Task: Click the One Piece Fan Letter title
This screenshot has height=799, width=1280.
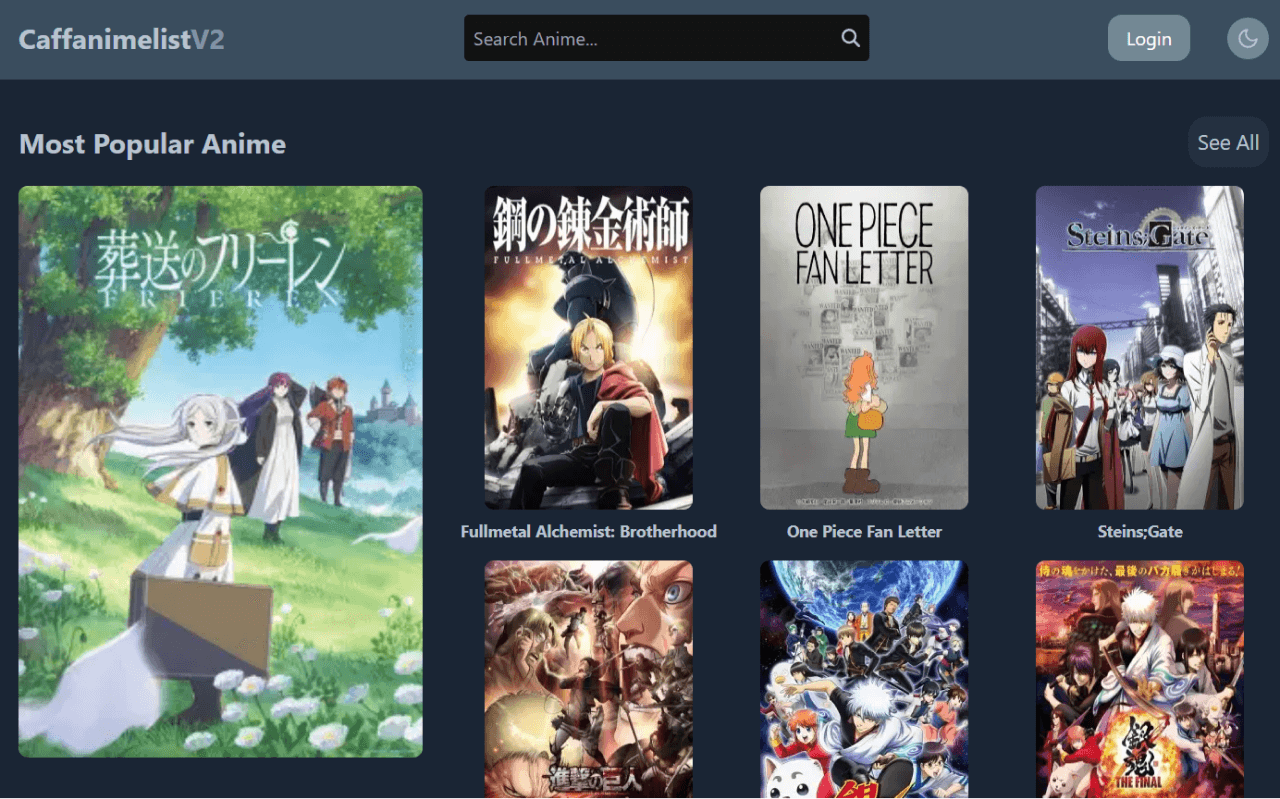Action: 864,531
